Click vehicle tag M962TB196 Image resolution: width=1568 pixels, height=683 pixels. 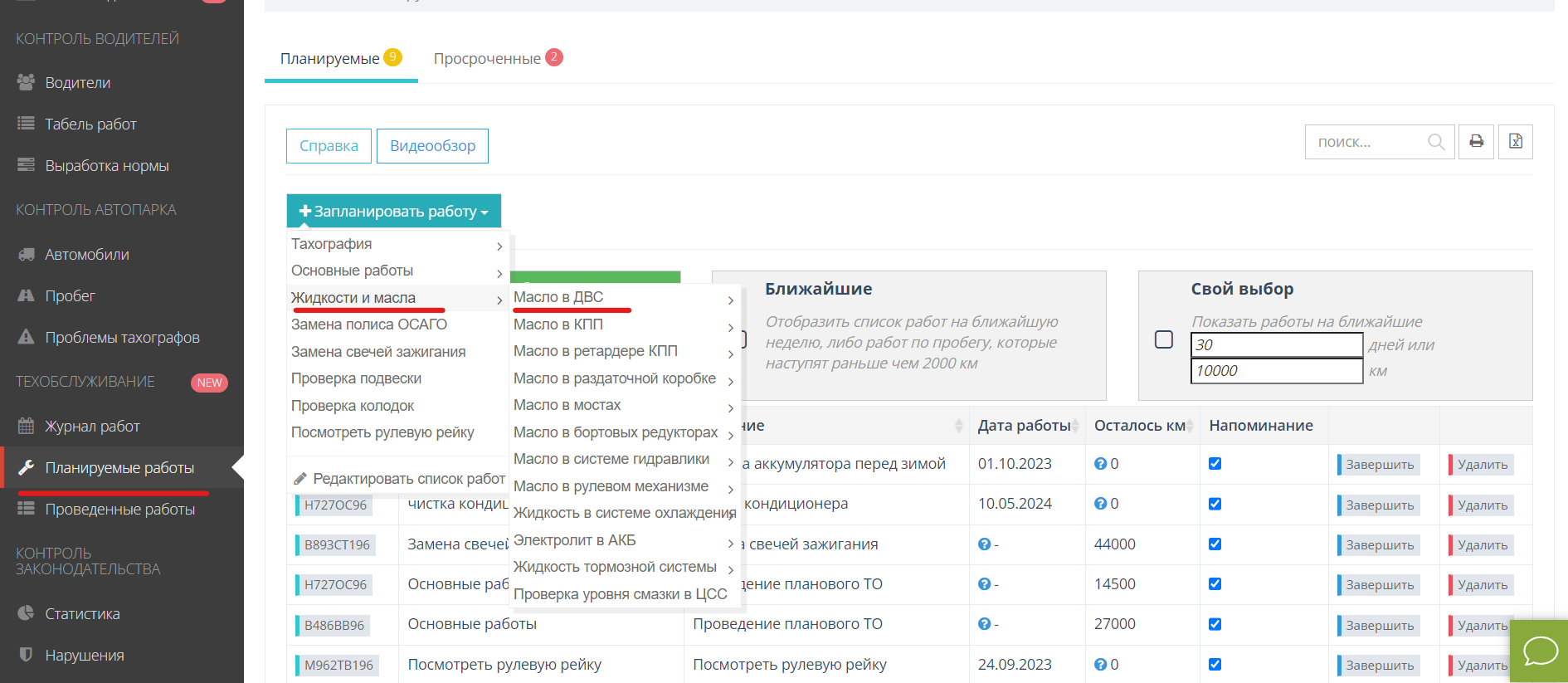338,665
